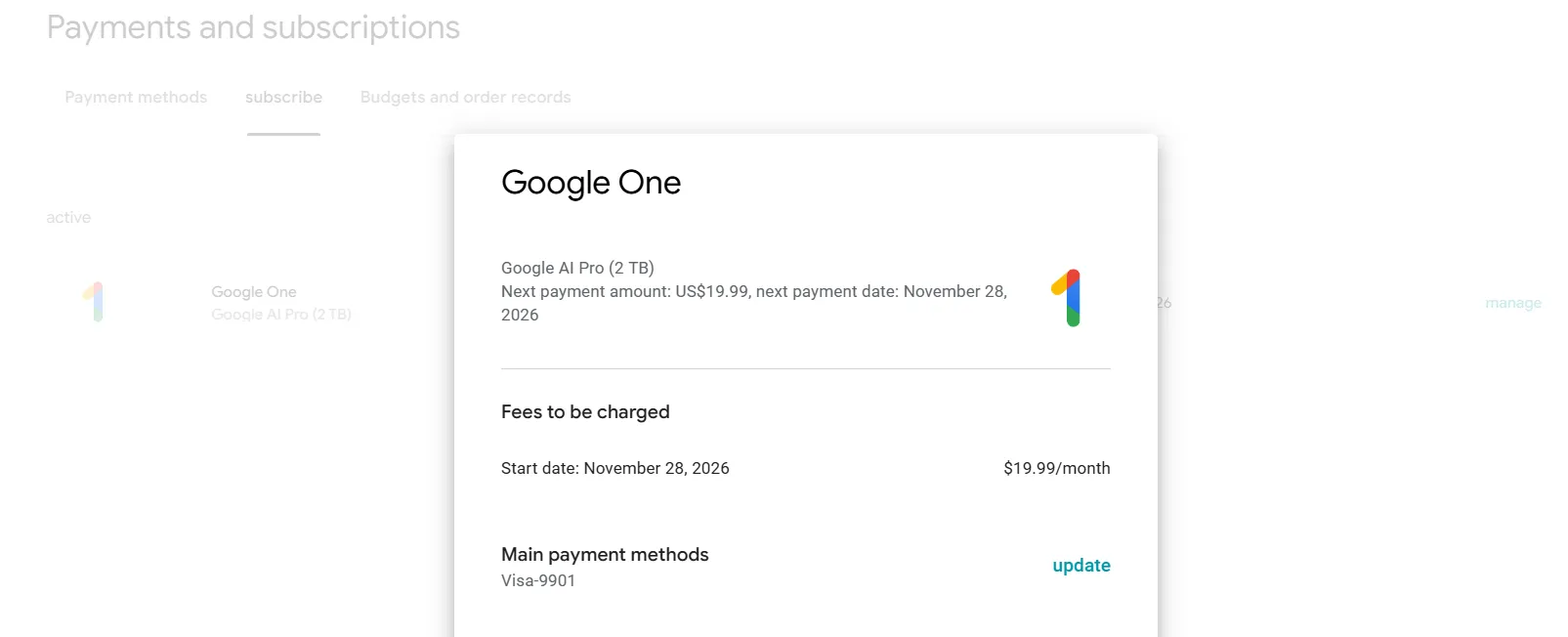
Task: Click the Main payment methods label
Action: (x=605, y=555)
